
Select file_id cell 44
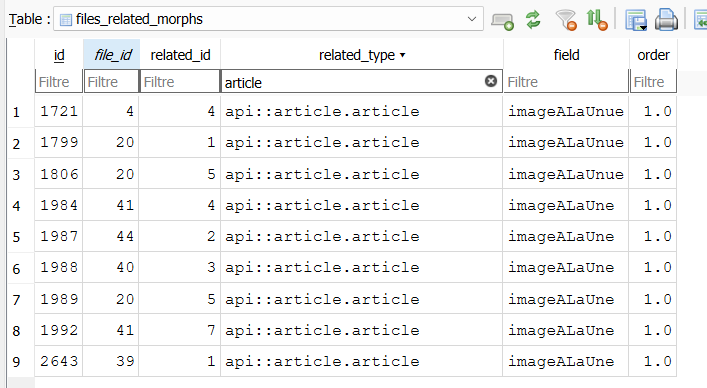pyautogui.click(x=111, y=237)
